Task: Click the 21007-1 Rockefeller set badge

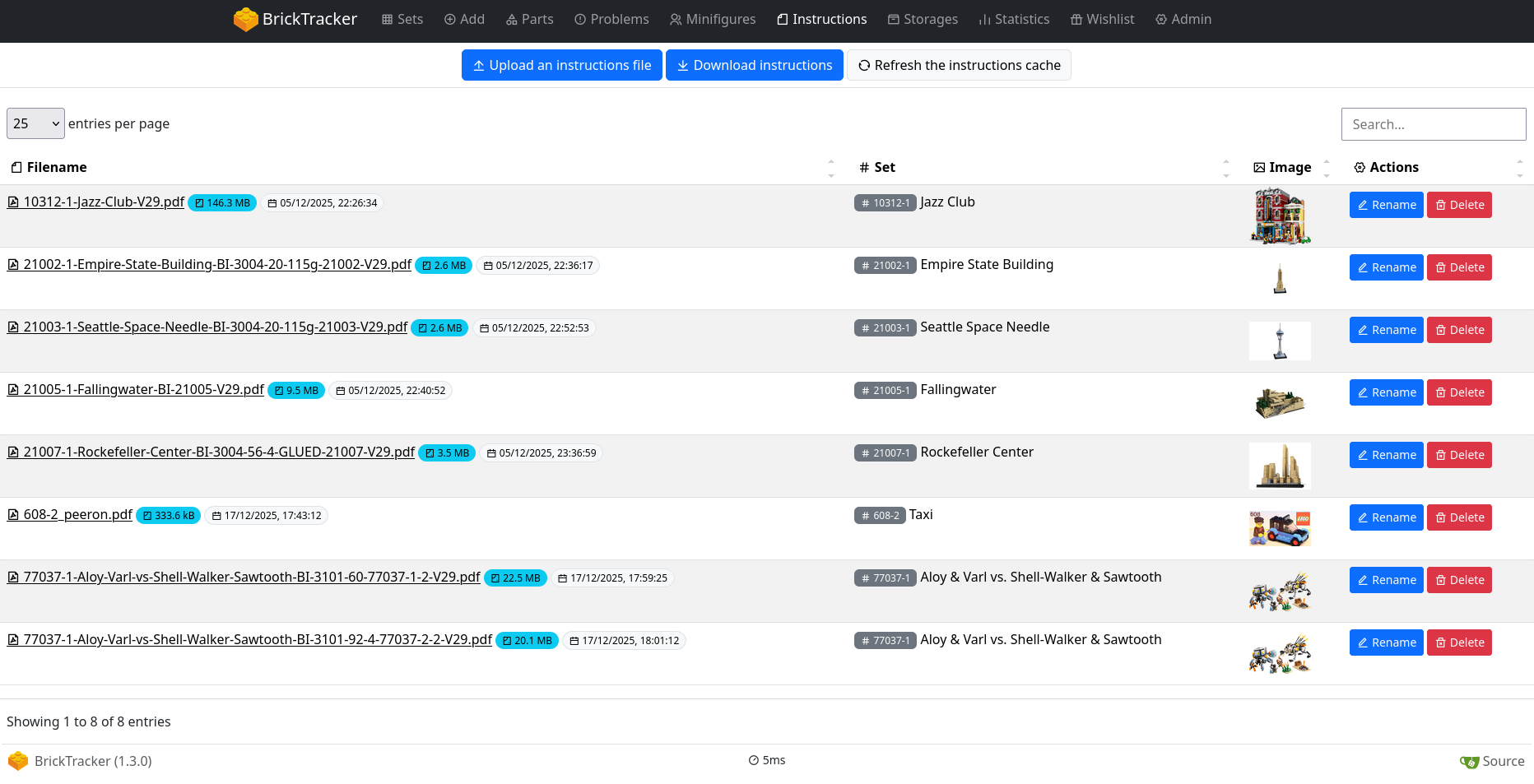Action: [x=885, y=453]
